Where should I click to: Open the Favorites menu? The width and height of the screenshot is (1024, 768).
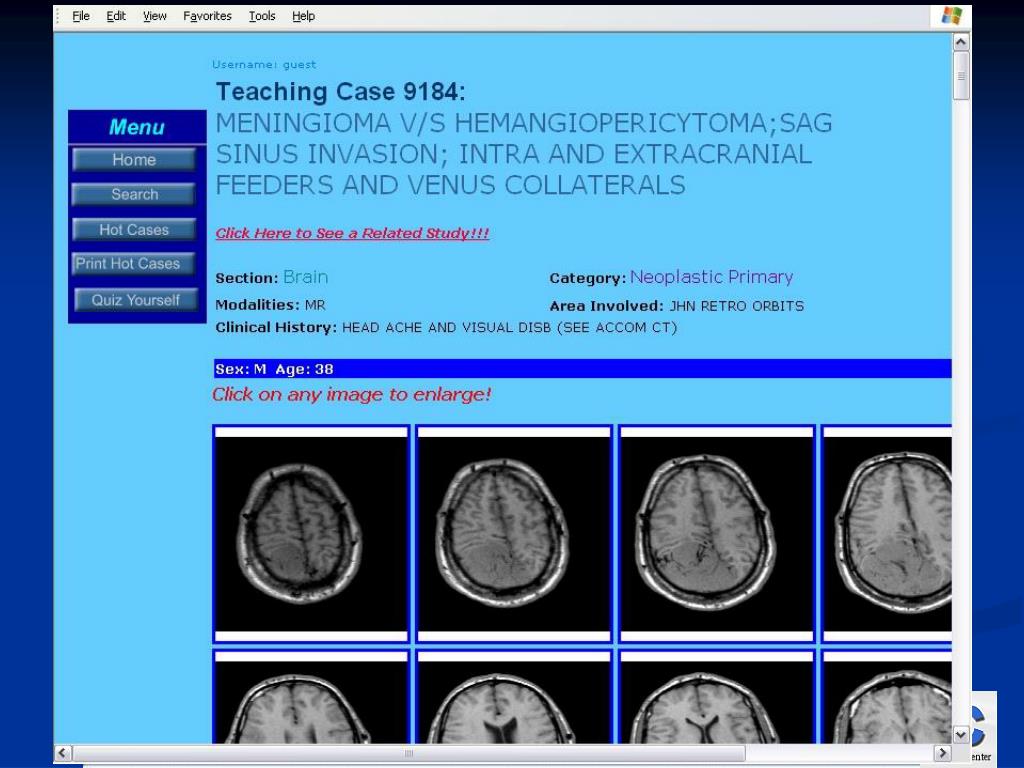(207, 16)
